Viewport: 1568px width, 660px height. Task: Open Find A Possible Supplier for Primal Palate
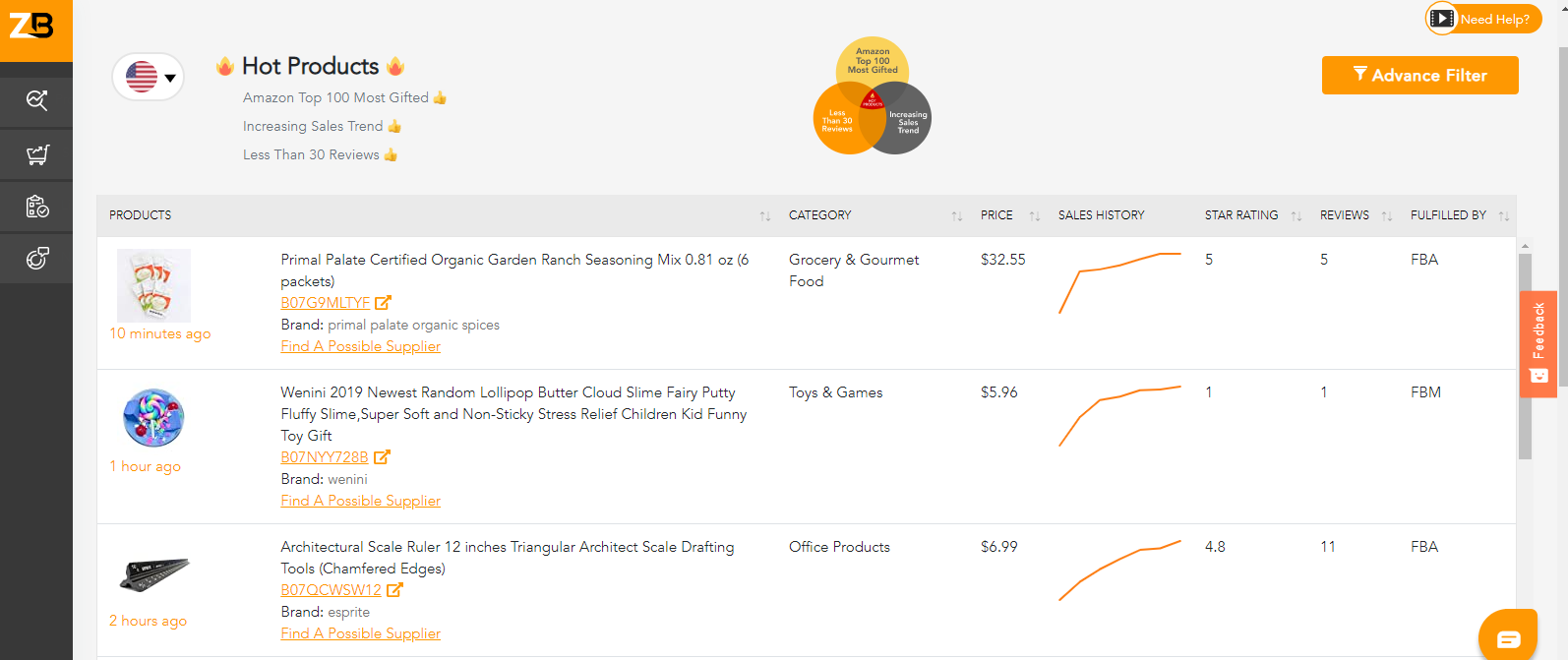click(360, 346)
